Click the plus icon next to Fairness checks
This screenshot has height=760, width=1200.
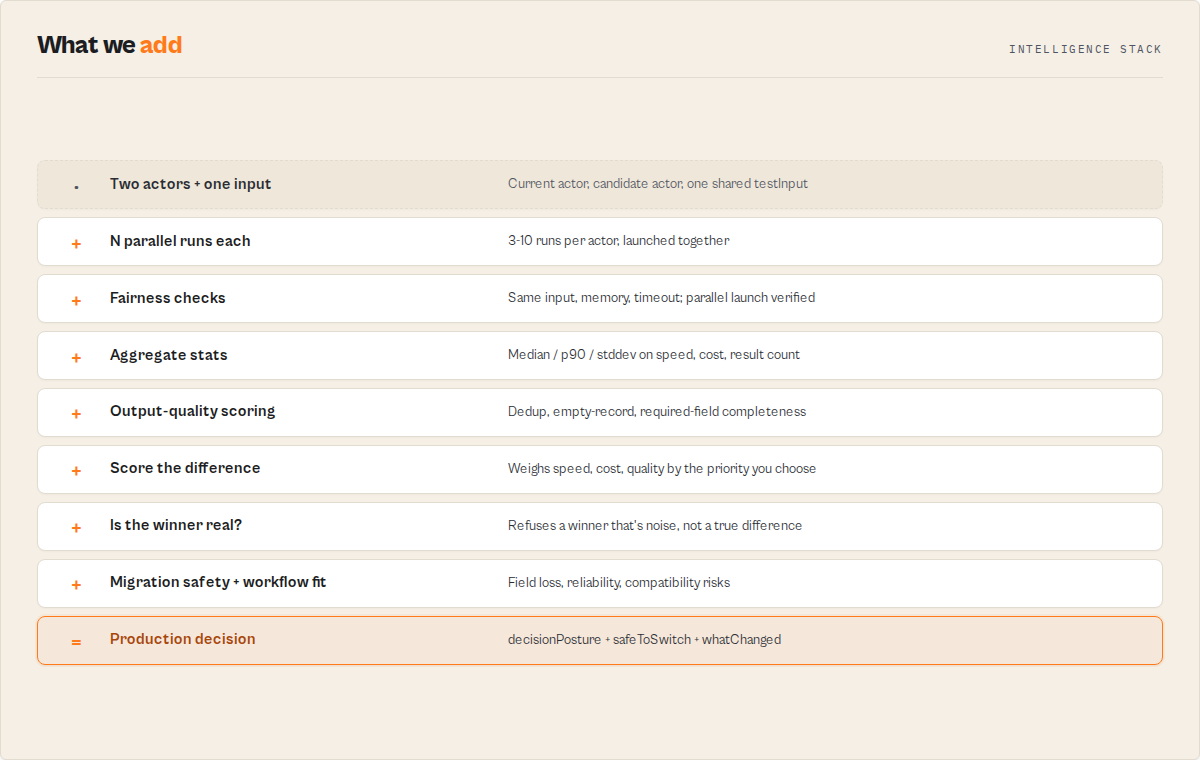tap(76, 300)
